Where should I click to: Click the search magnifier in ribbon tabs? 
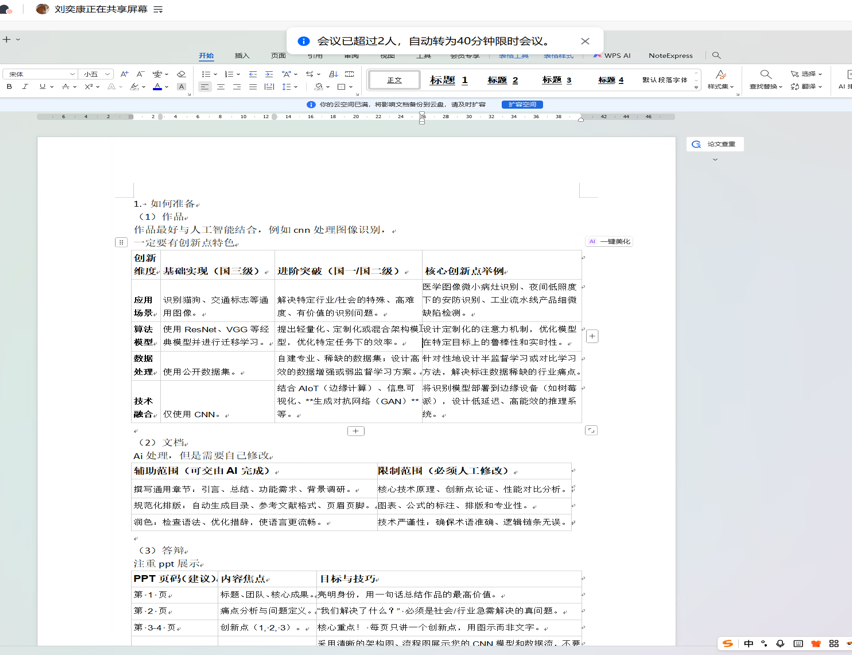click(x=716, y=56)
